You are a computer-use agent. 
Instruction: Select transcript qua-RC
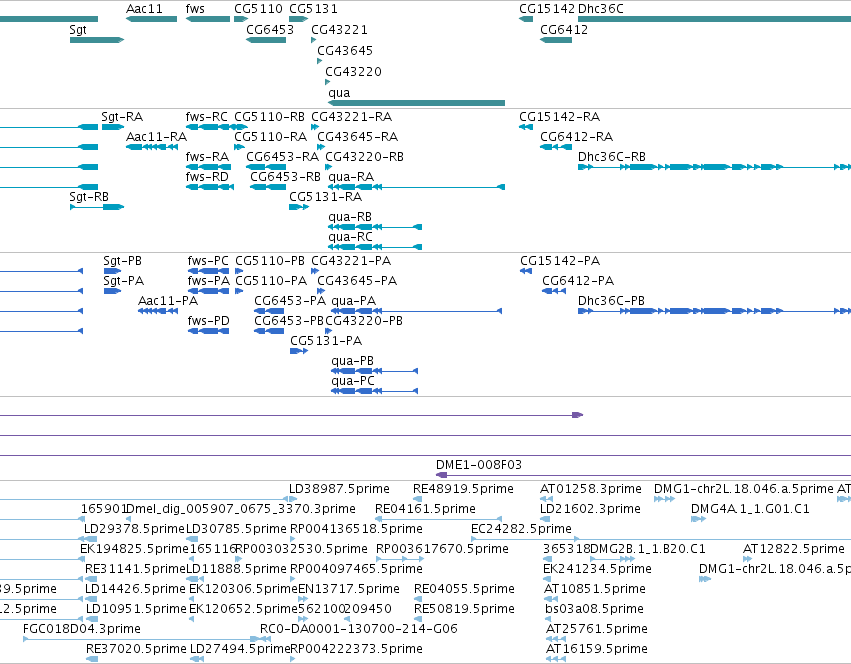point(375,247)
